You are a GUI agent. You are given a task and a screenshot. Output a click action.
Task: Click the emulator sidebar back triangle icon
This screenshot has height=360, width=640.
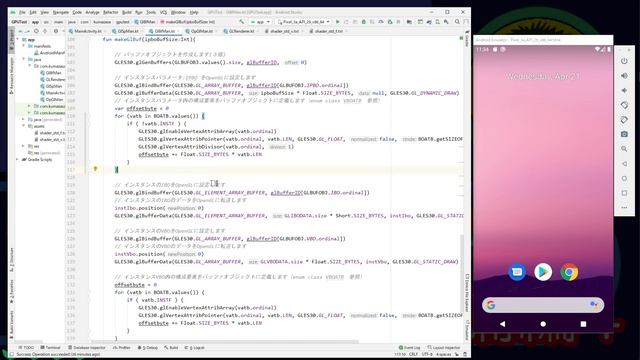click(x=624, y=164)
